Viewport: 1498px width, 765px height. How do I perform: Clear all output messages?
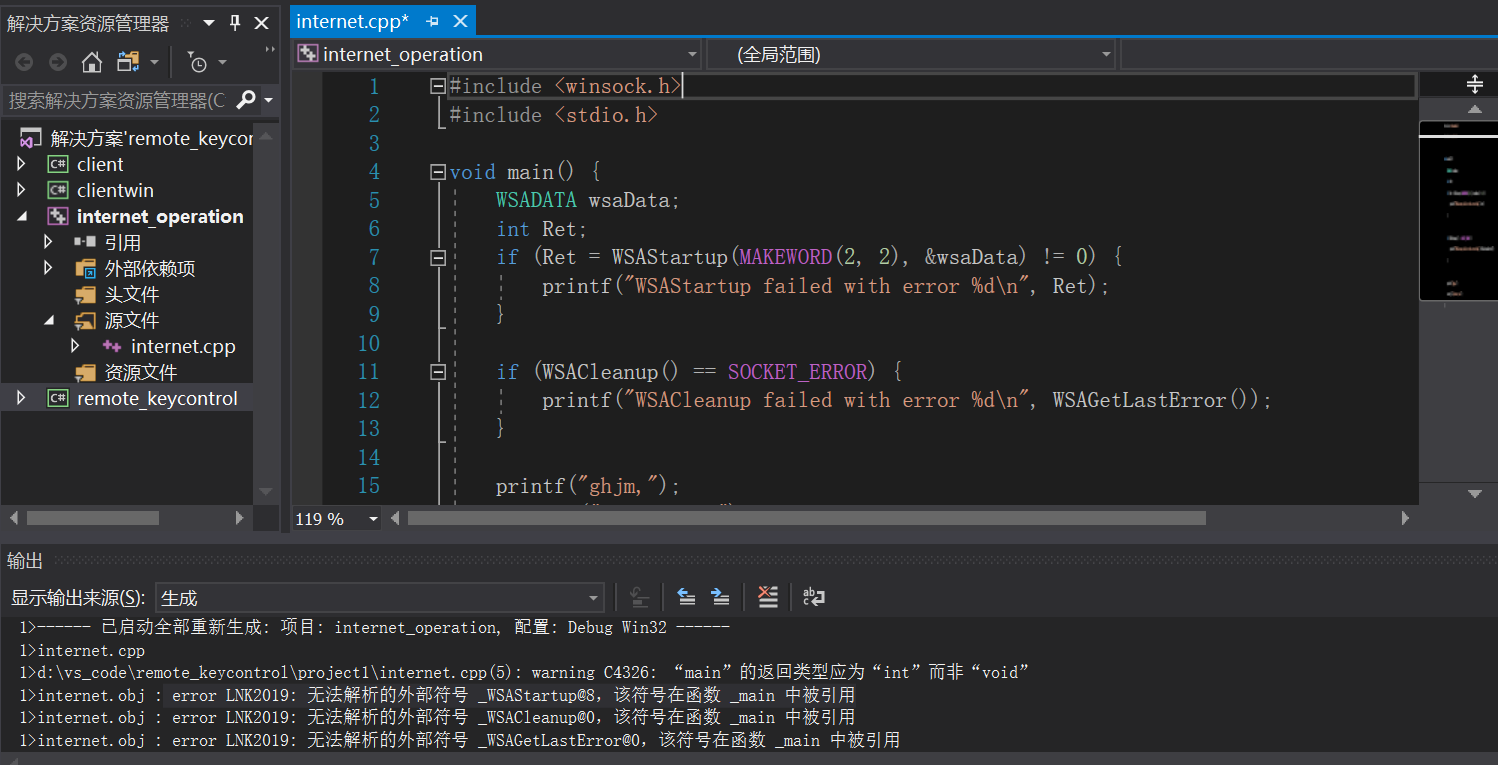[767, 596]
